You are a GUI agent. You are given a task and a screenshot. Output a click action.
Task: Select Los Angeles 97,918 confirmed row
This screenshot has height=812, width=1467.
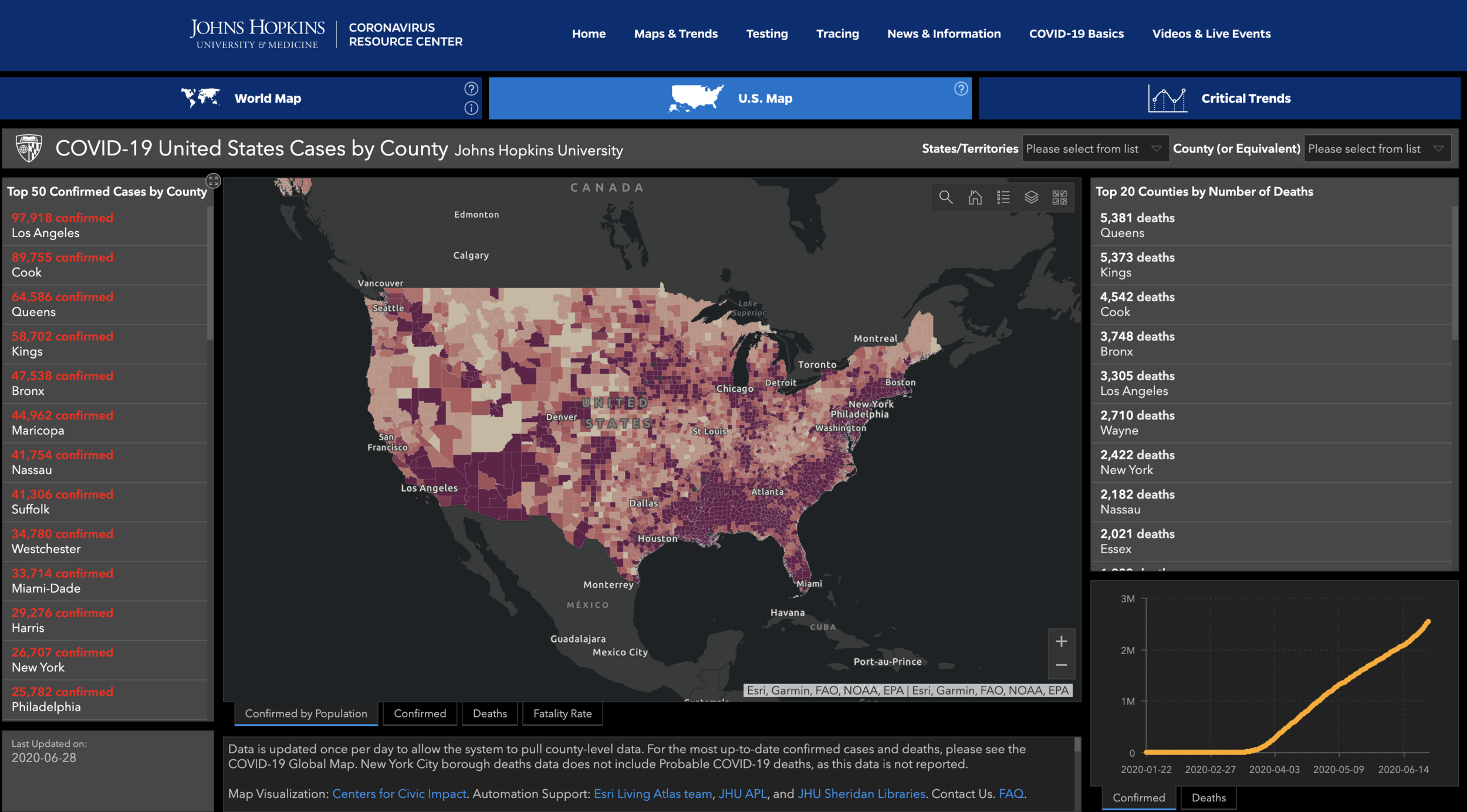click(x=105, y=225)
